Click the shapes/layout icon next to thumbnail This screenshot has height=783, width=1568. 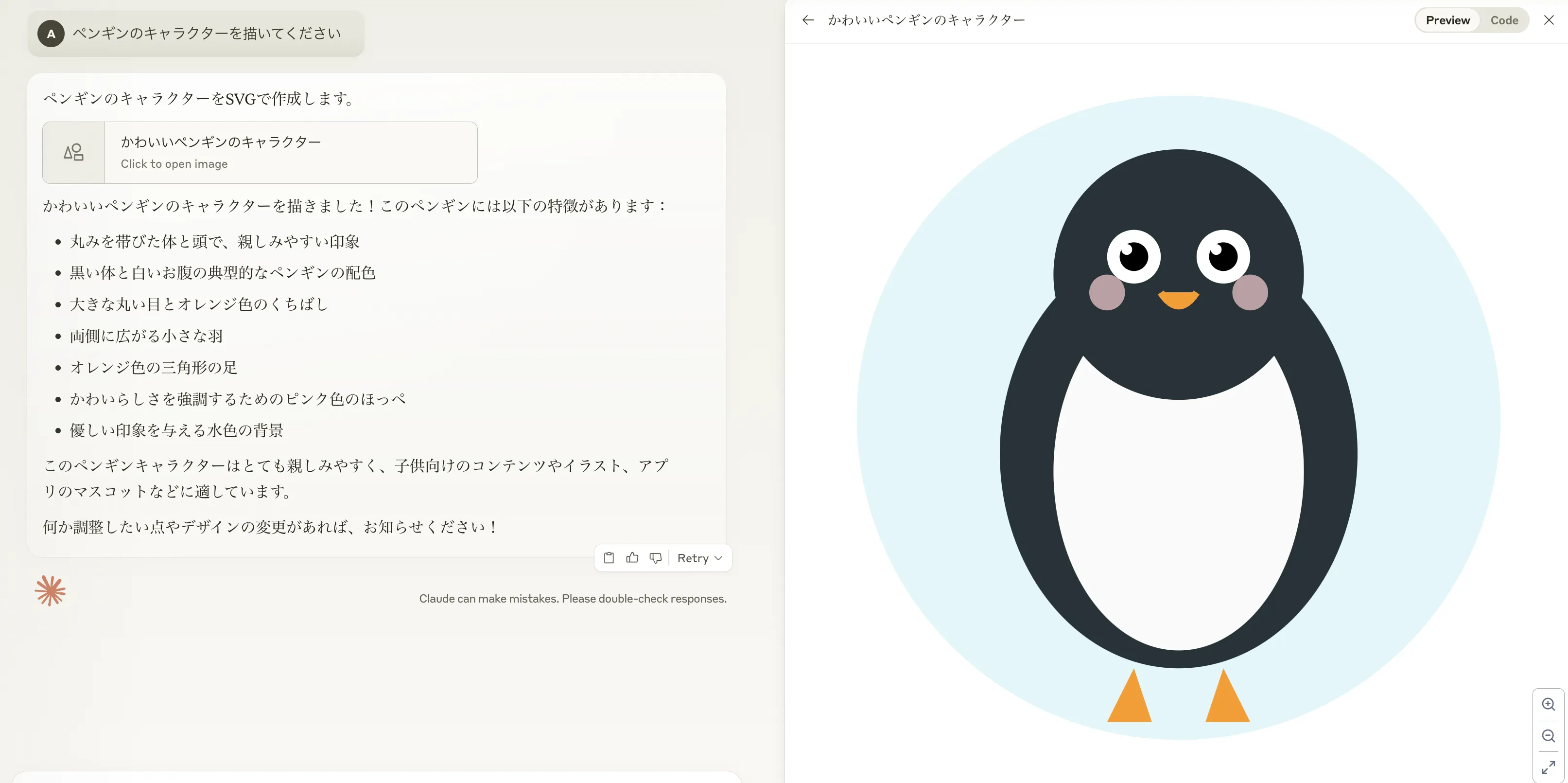(x=74, y=152)
